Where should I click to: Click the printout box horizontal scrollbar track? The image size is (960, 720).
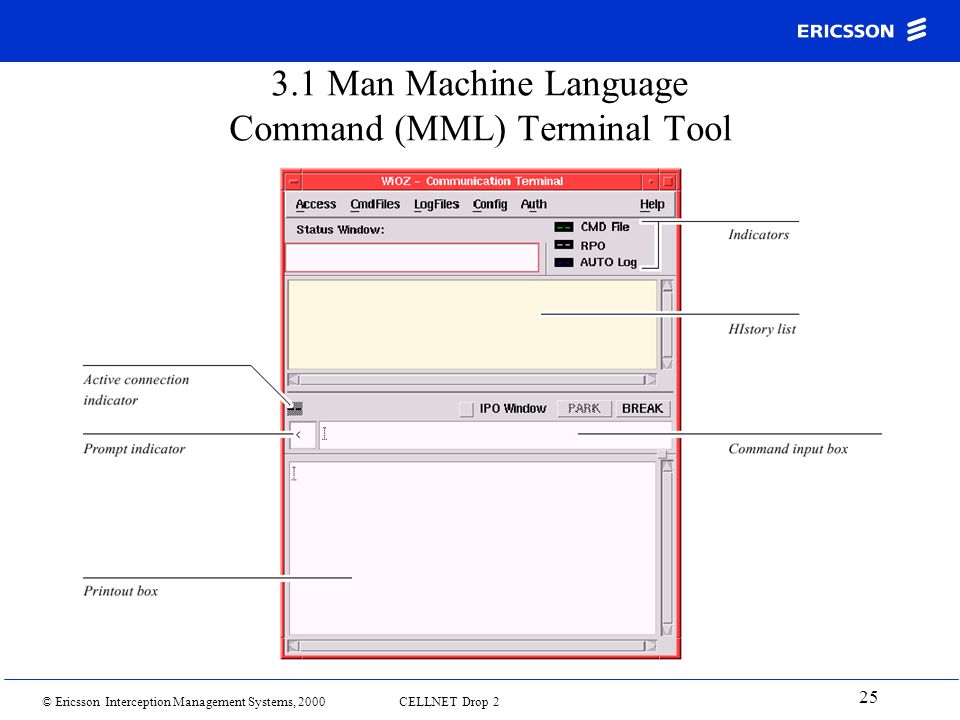pos(472,646)
